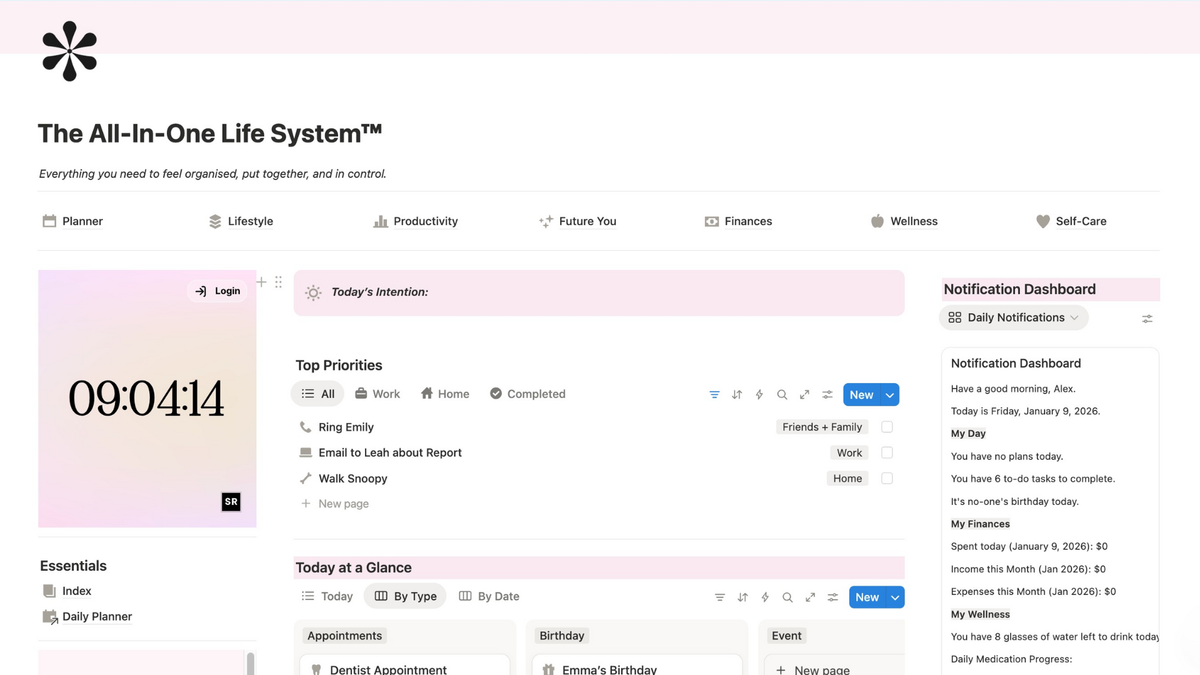Viewport: 1200px width, 675px height.
Task: Click the search icon in Top Priorities
Action: click(x=782, y=395)
